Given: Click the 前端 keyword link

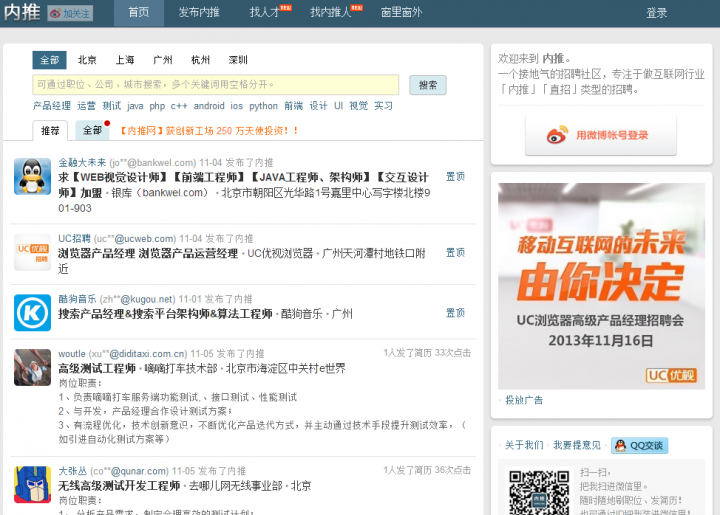Looking at the screenshot, I should [293, 106].
